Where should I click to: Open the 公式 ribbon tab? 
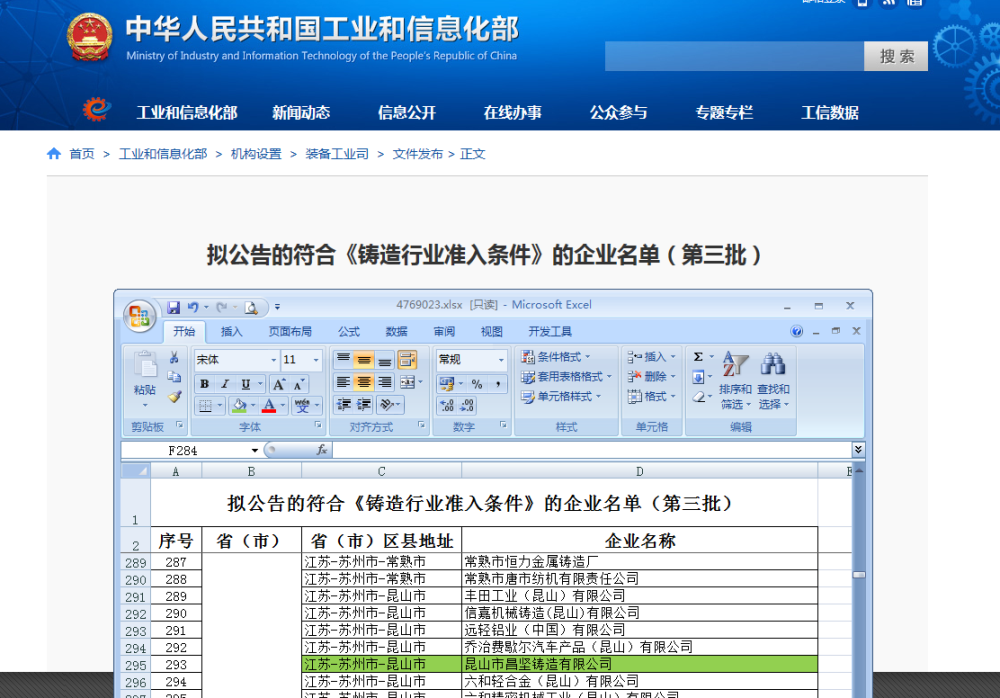pos(349,332)
